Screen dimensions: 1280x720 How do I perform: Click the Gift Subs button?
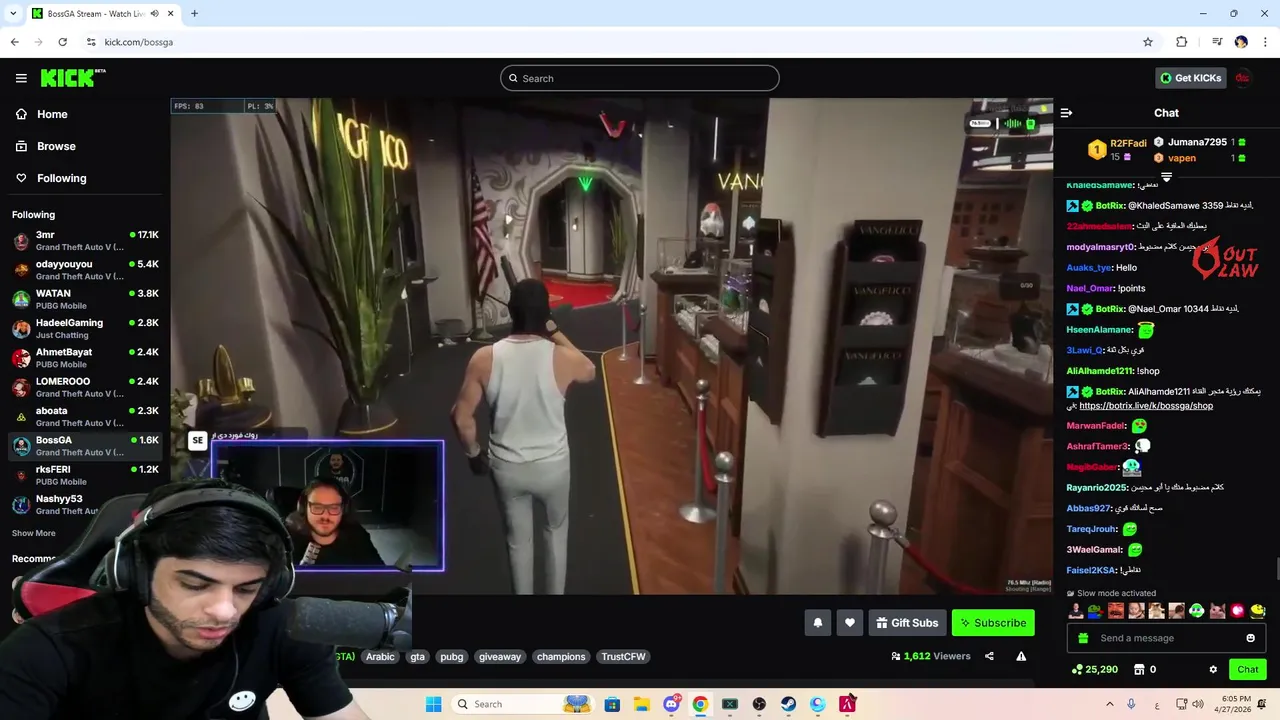point(907,623)
